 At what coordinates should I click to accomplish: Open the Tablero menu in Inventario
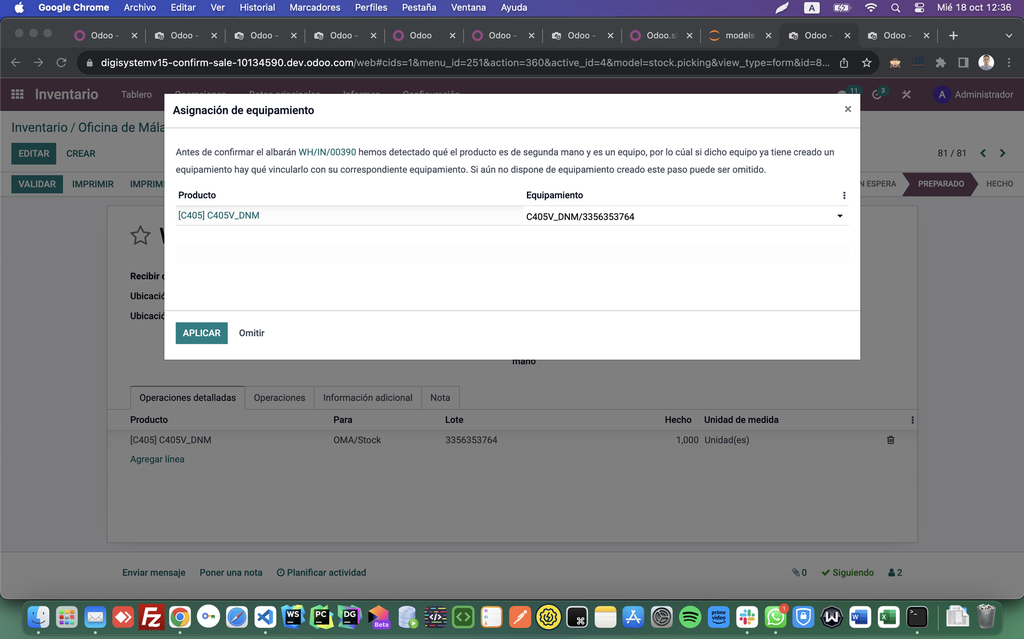pyautogui.click(x=136, y=94)
